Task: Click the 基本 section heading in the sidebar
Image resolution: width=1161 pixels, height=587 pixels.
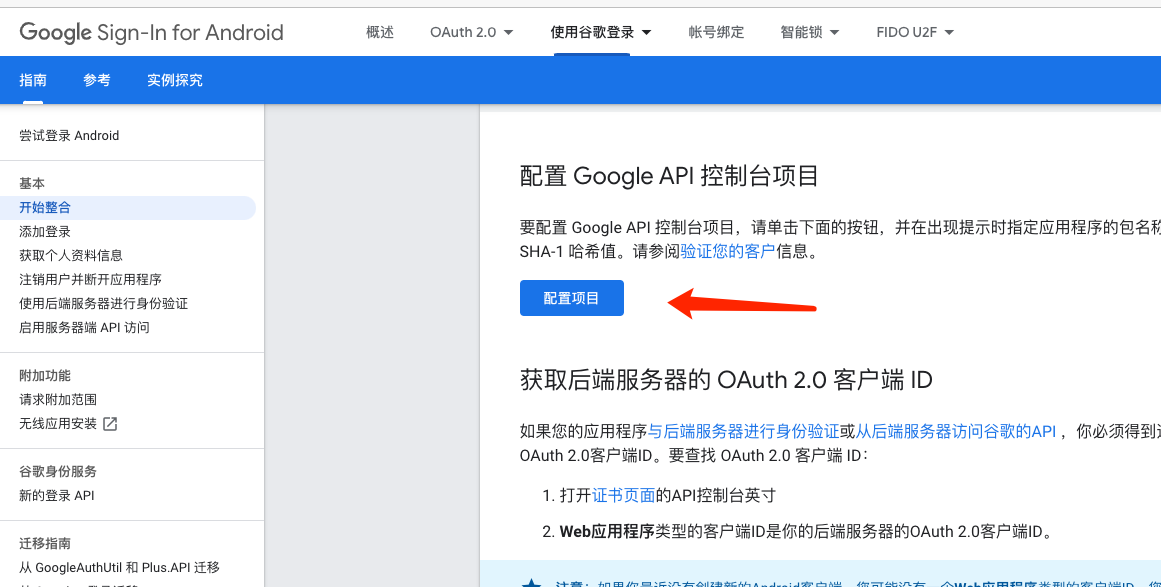Action: click(32, 183)
